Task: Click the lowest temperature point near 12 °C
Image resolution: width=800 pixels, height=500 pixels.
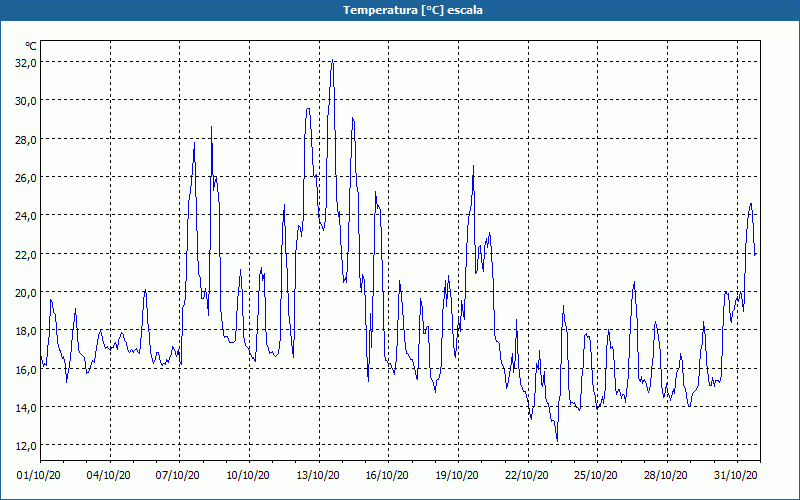Action: [557, 441]
